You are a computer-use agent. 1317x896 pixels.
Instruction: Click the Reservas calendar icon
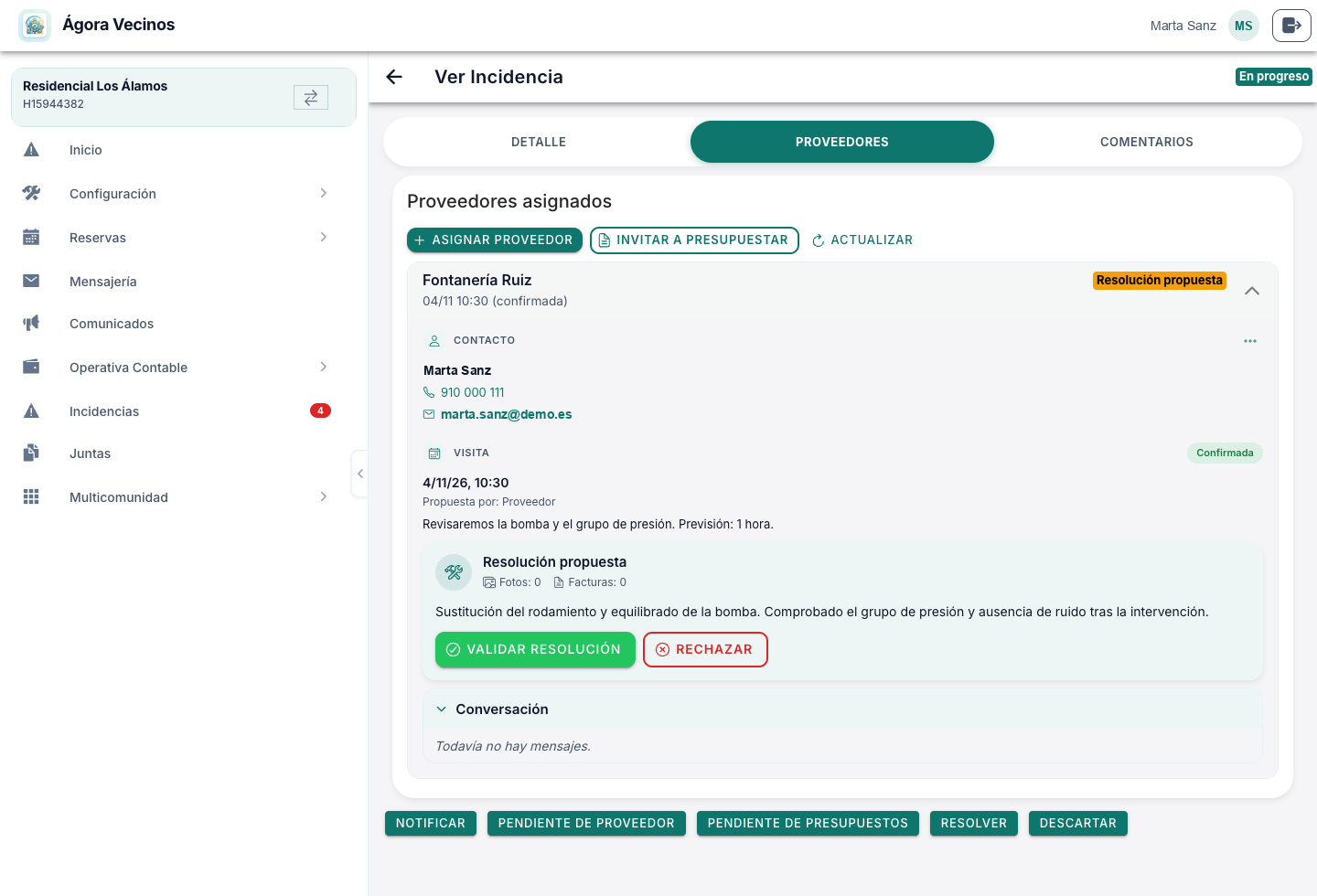[x=31, y=238]
